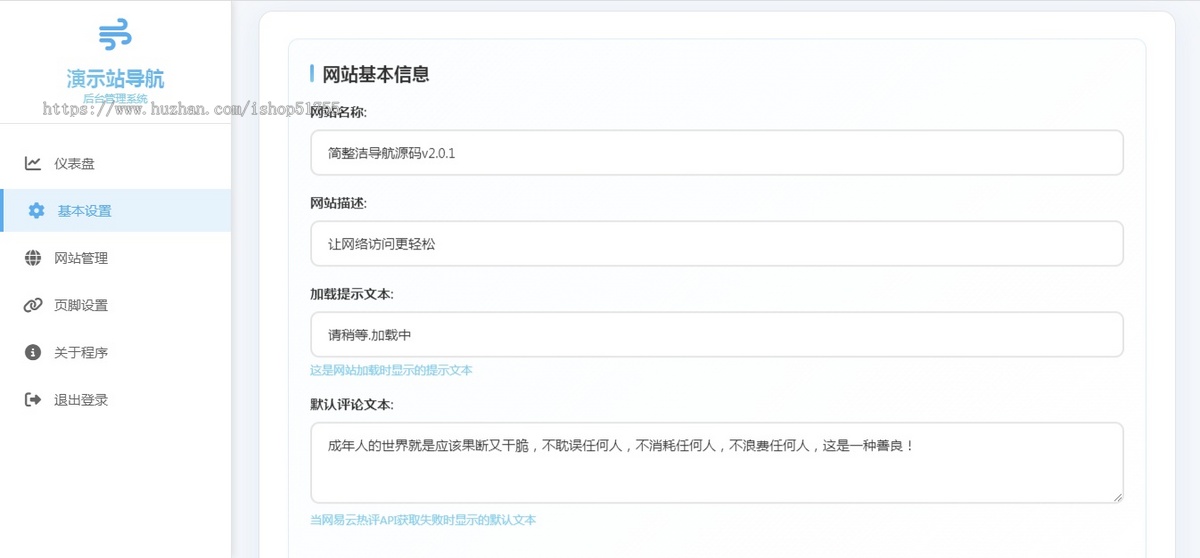The image size is (1200, 558).
Task: Click the 基本设置 gear icon
Action: point(37,210)
